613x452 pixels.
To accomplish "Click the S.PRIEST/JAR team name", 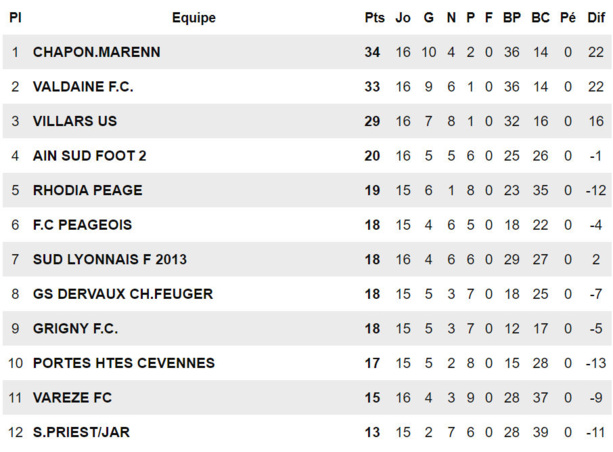I will coord(81,433).
